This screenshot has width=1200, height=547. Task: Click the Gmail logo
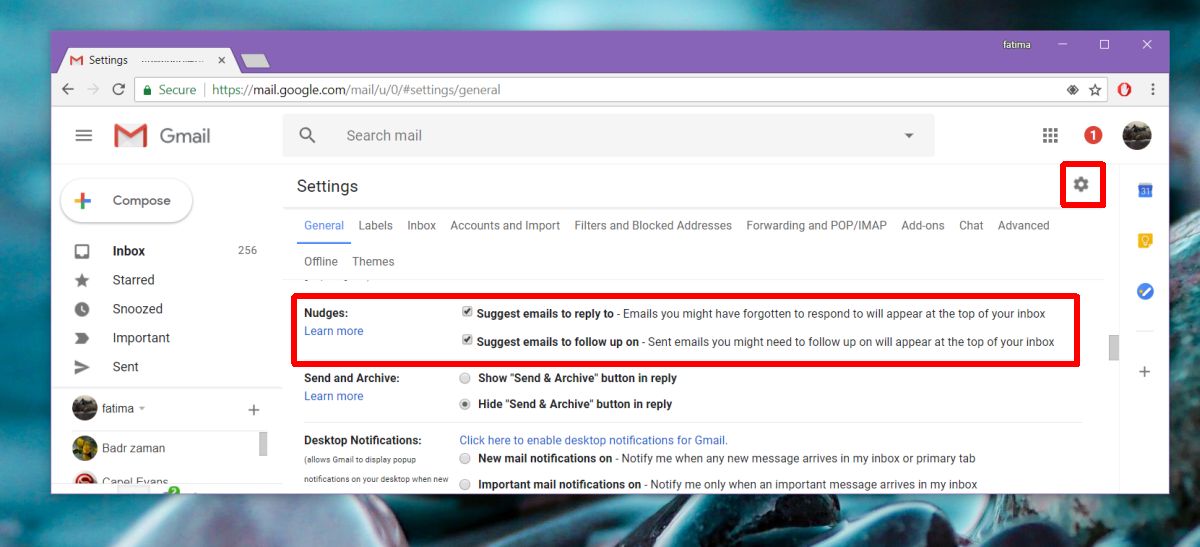point(162,136)
